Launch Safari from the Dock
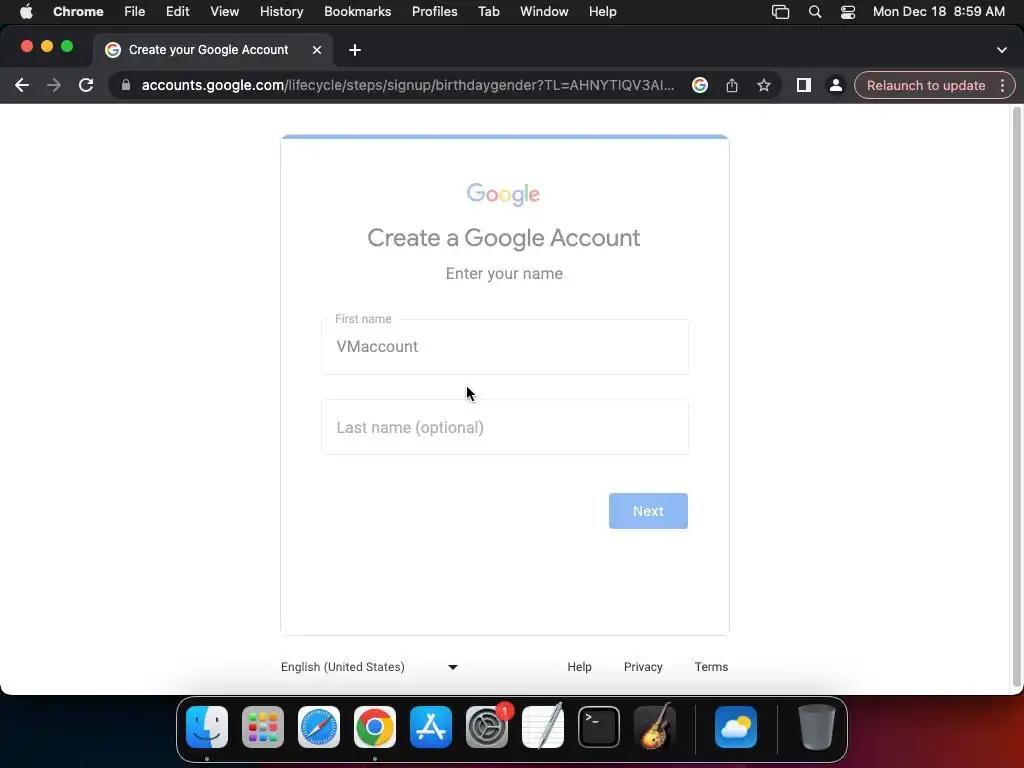This screenshot has width=1024, height=768. click(x=319, y=727)
